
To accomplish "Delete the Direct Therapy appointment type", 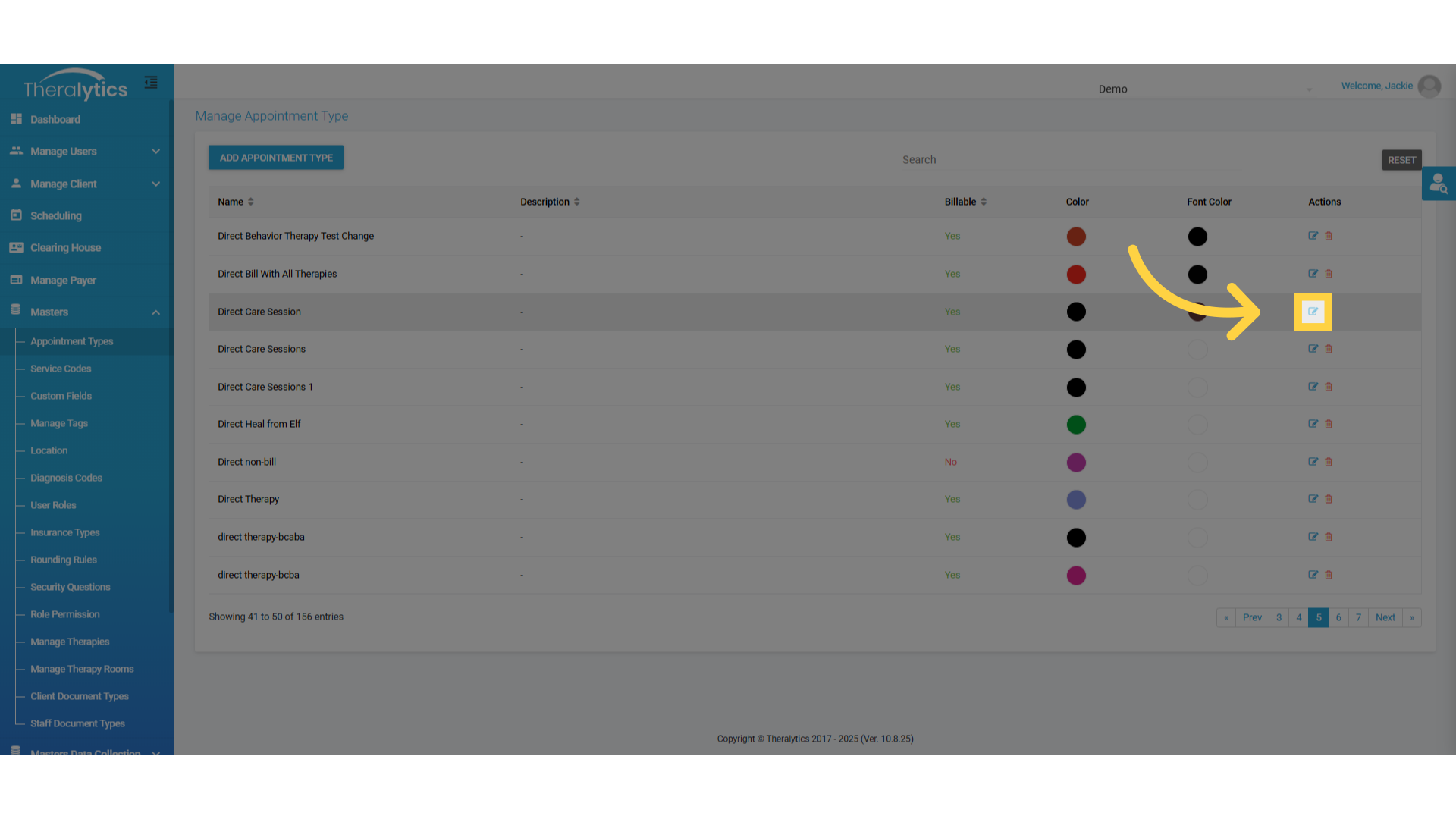I will 1329,499.
